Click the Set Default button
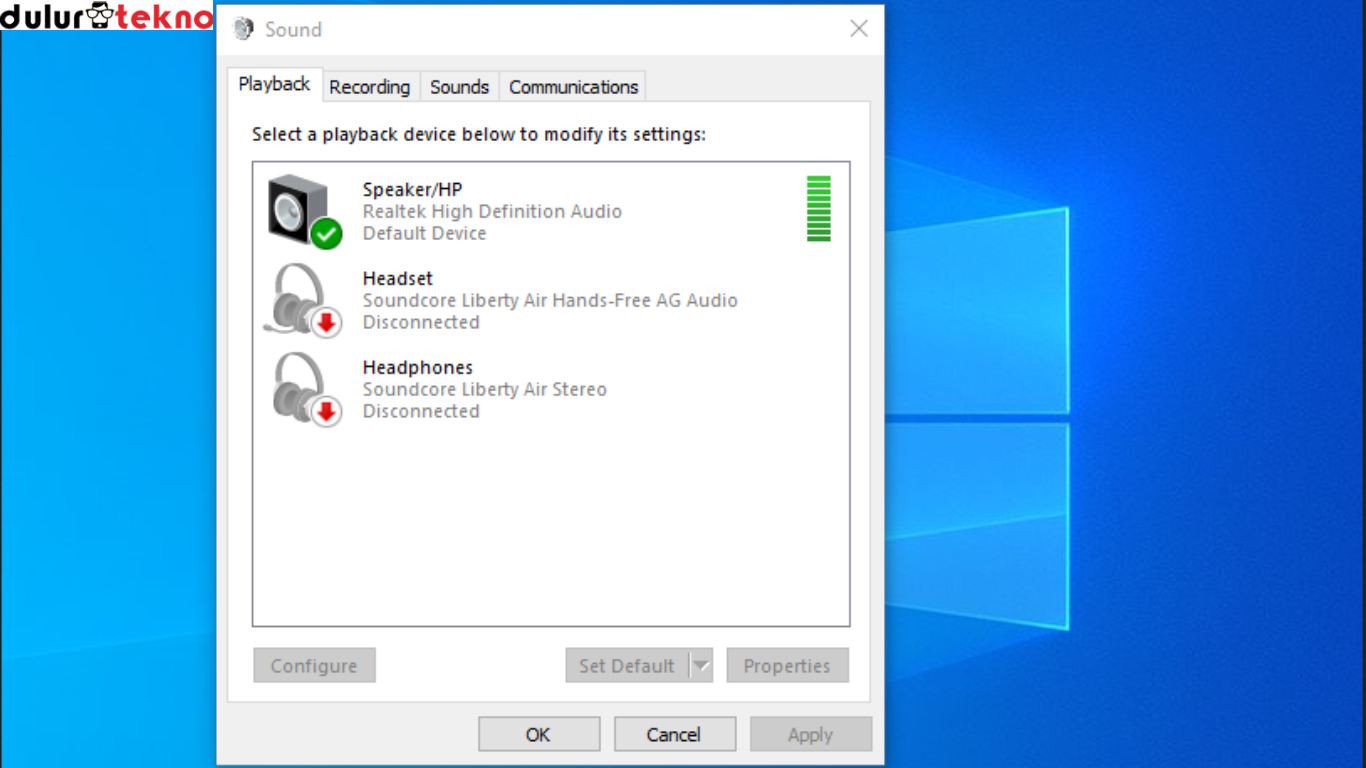This screenshot has height=768, width=1366. point(627,666)
